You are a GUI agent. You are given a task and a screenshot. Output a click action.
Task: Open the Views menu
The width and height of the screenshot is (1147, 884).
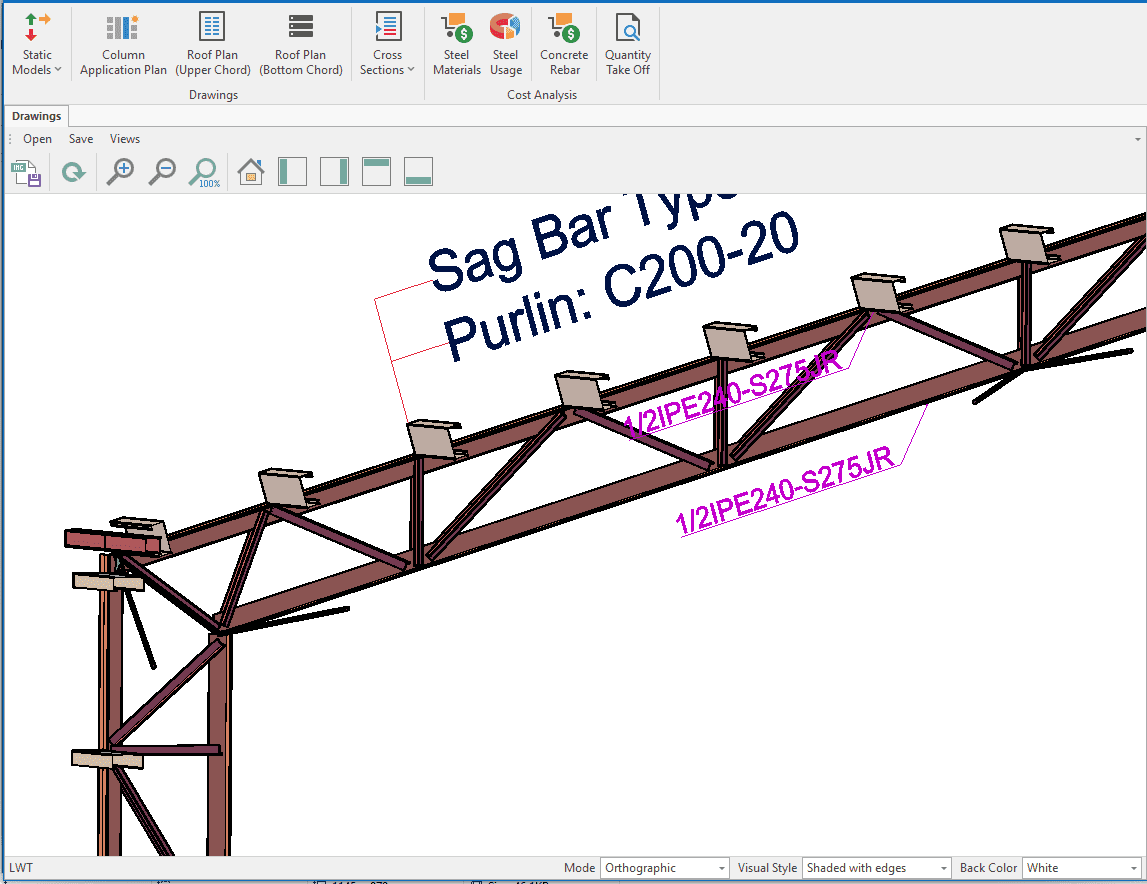point(125,139)
